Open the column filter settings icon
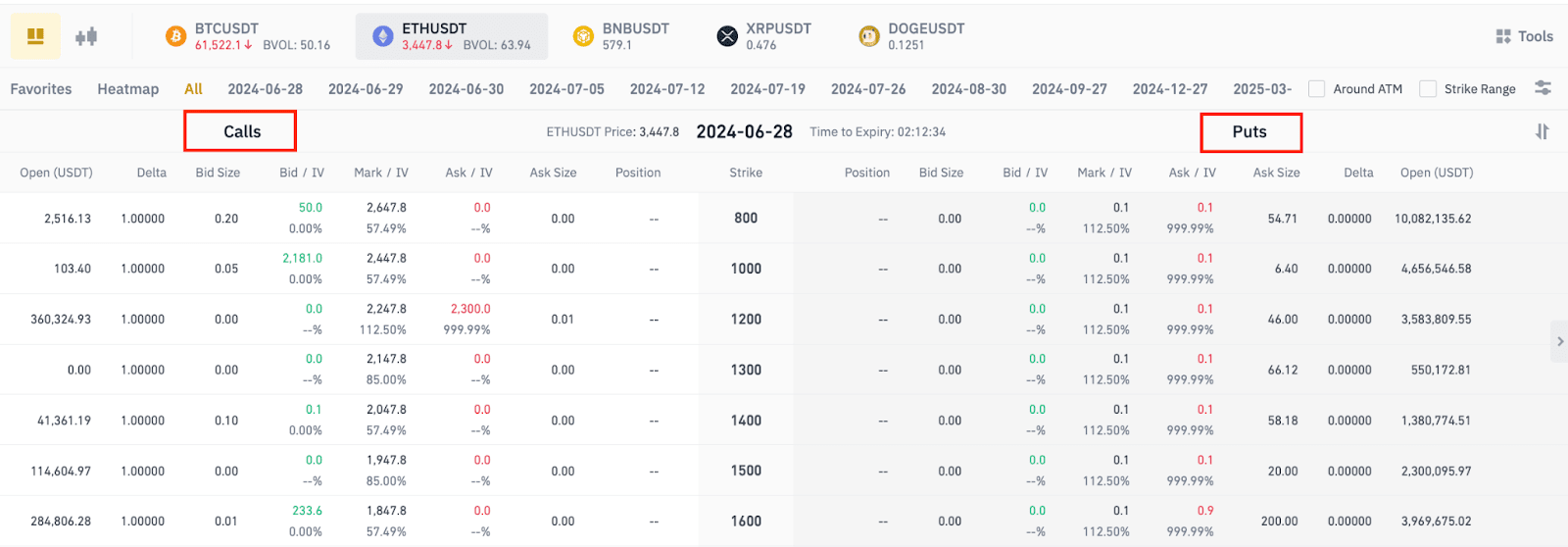Viewport: 1568px width, 547px height. tap(1543, 88)
